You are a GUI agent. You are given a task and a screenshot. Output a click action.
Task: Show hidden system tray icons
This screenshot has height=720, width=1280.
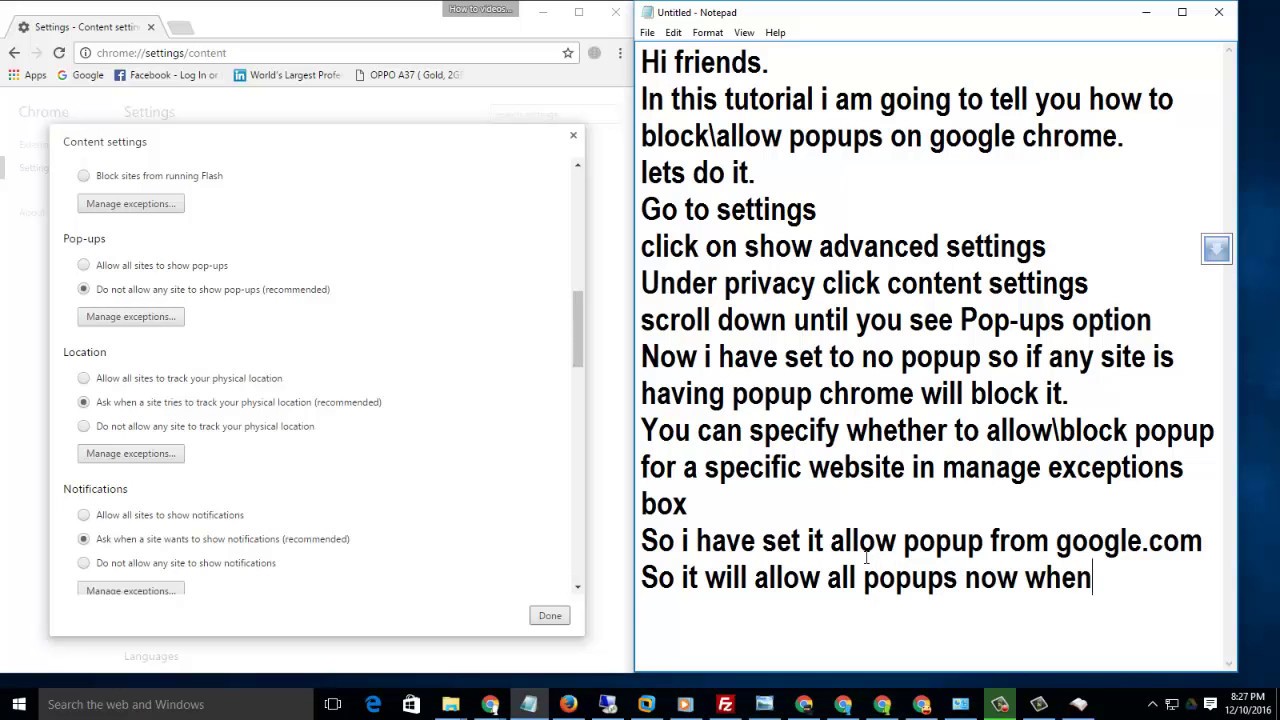1152,705
